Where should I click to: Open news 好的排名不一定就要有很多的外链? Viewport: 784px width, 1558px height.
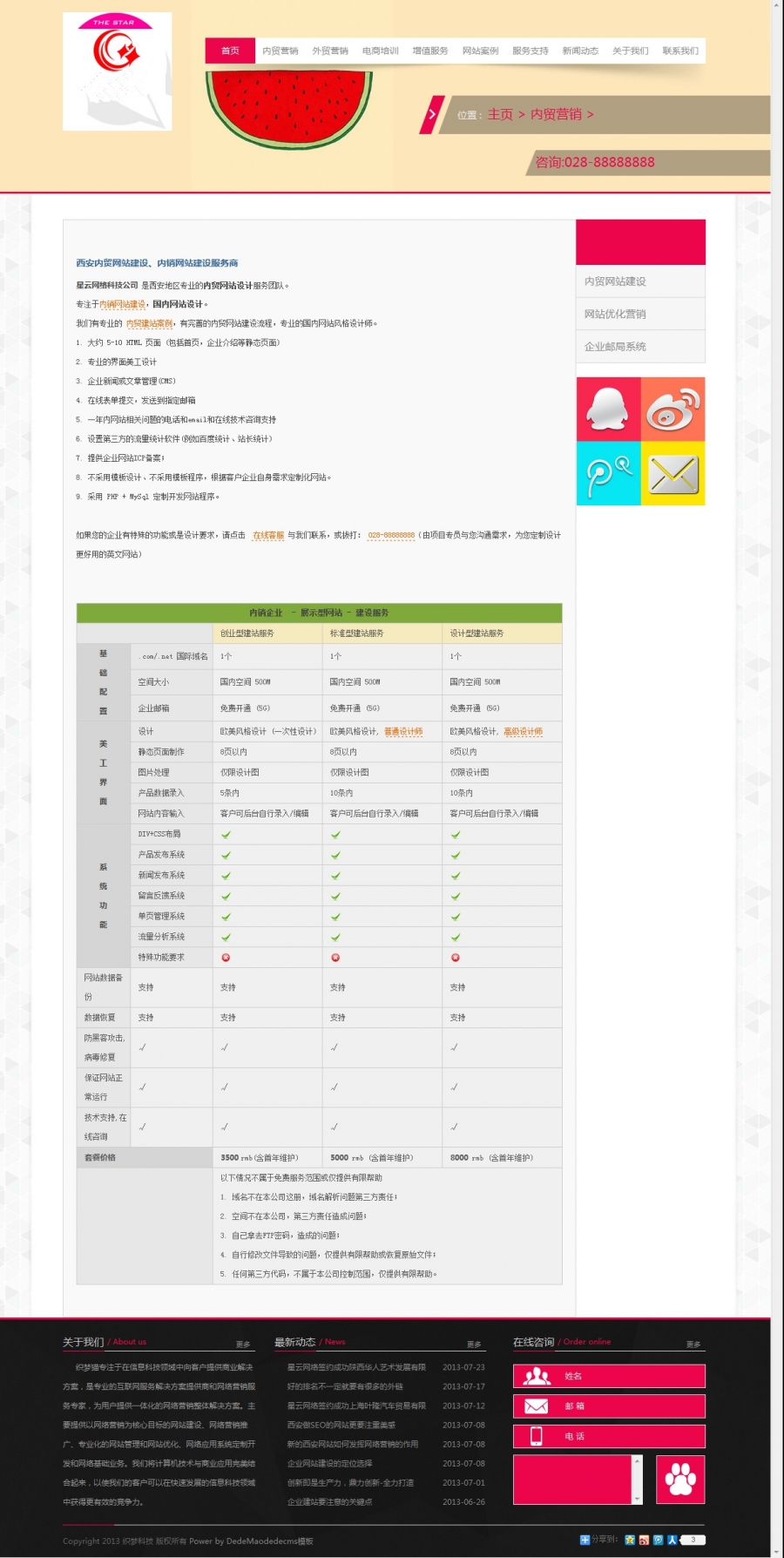coord(345,1386)
